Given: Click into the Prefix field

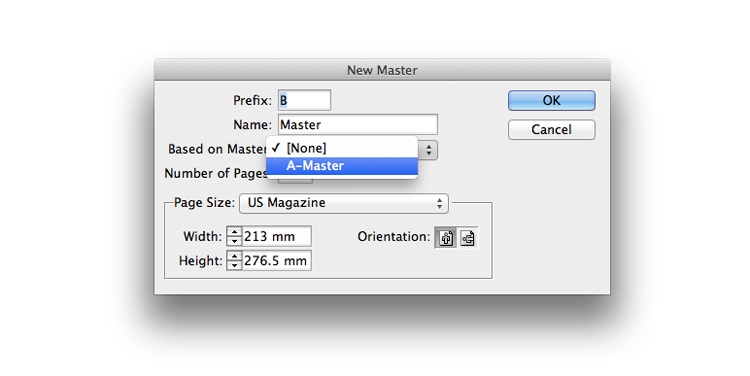Looking at the screenshot, I should [304, 100].
